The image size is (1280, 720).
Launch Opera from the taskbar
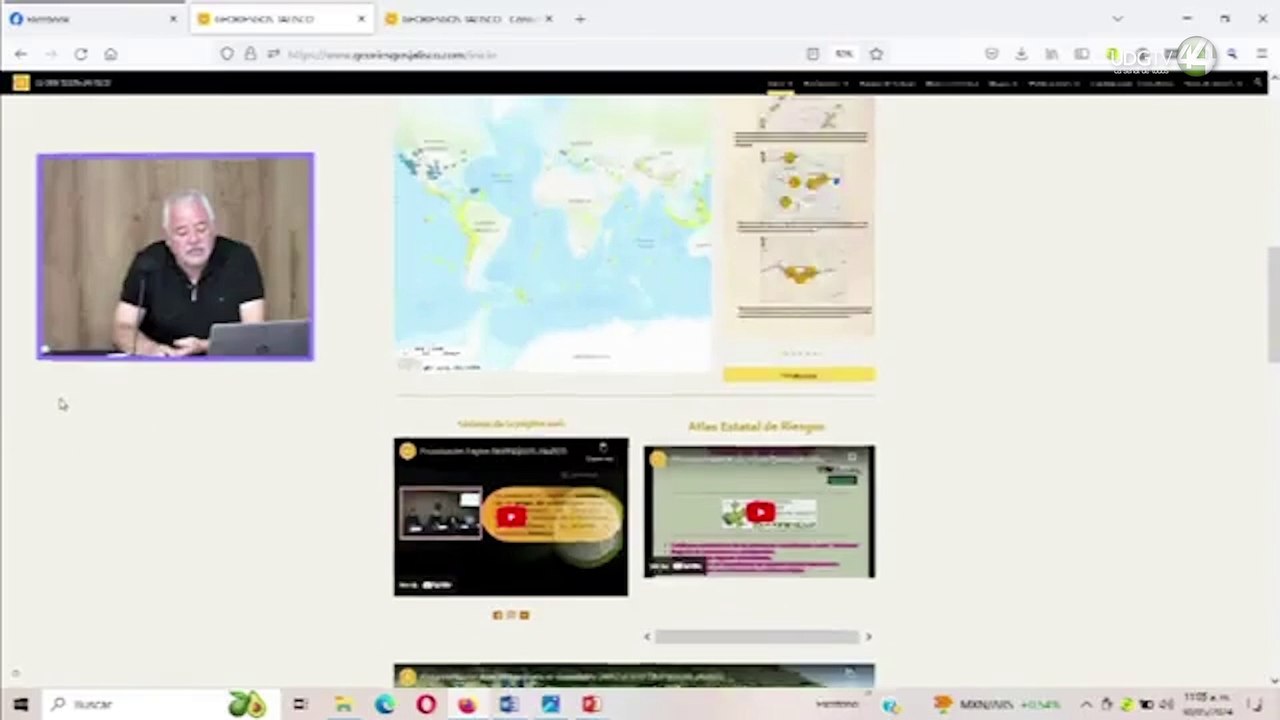pyautogui.click(x=426, y=705)
